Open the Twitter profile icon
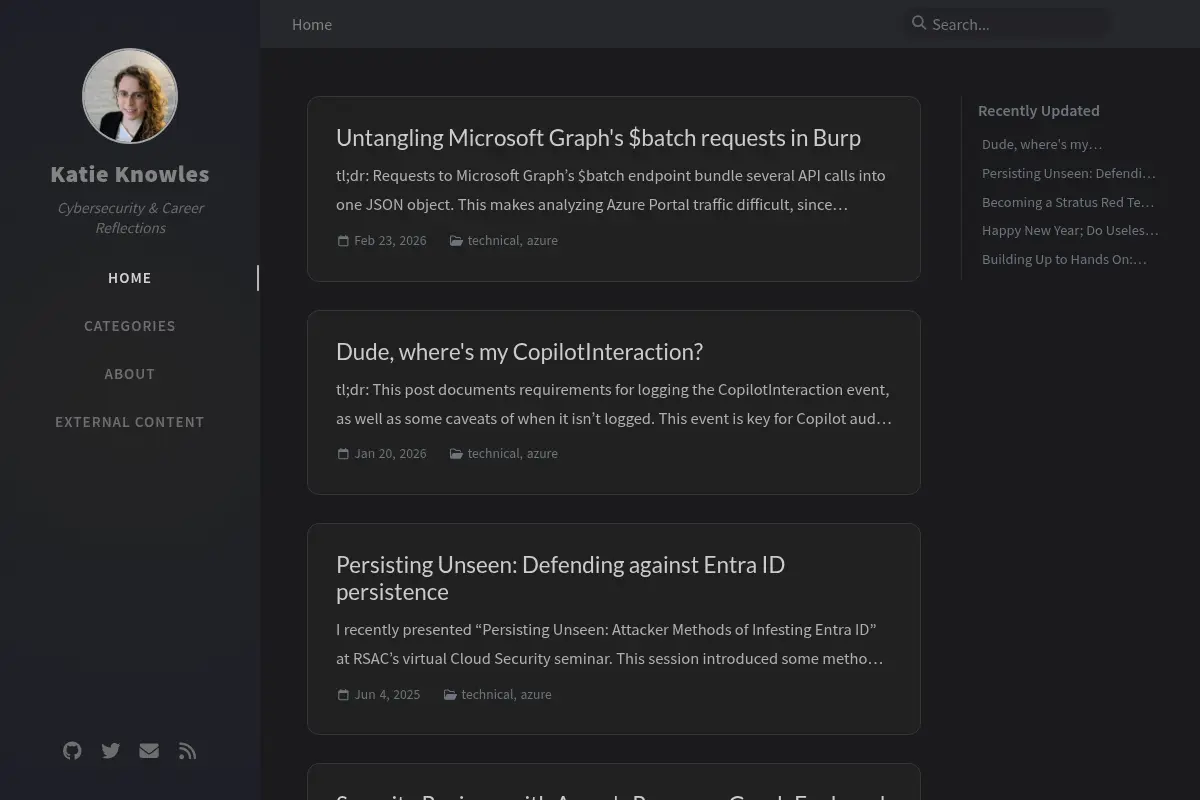Screen dimensions: 1200x800 [111, 750]
